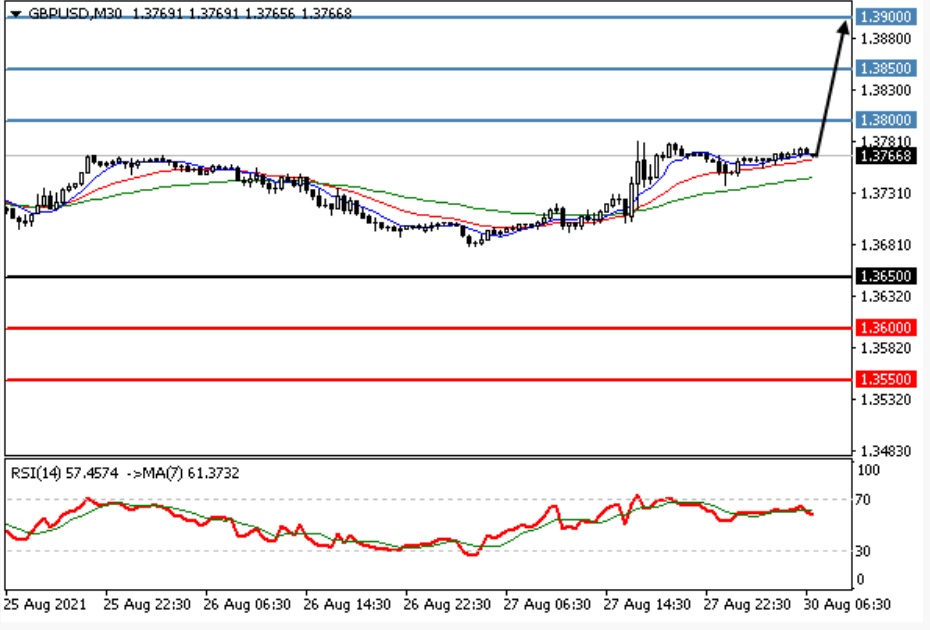Select the MA(7) 61.3732 indicator label
The height and width of the screenshot is (630, 930).
(190, 473)
